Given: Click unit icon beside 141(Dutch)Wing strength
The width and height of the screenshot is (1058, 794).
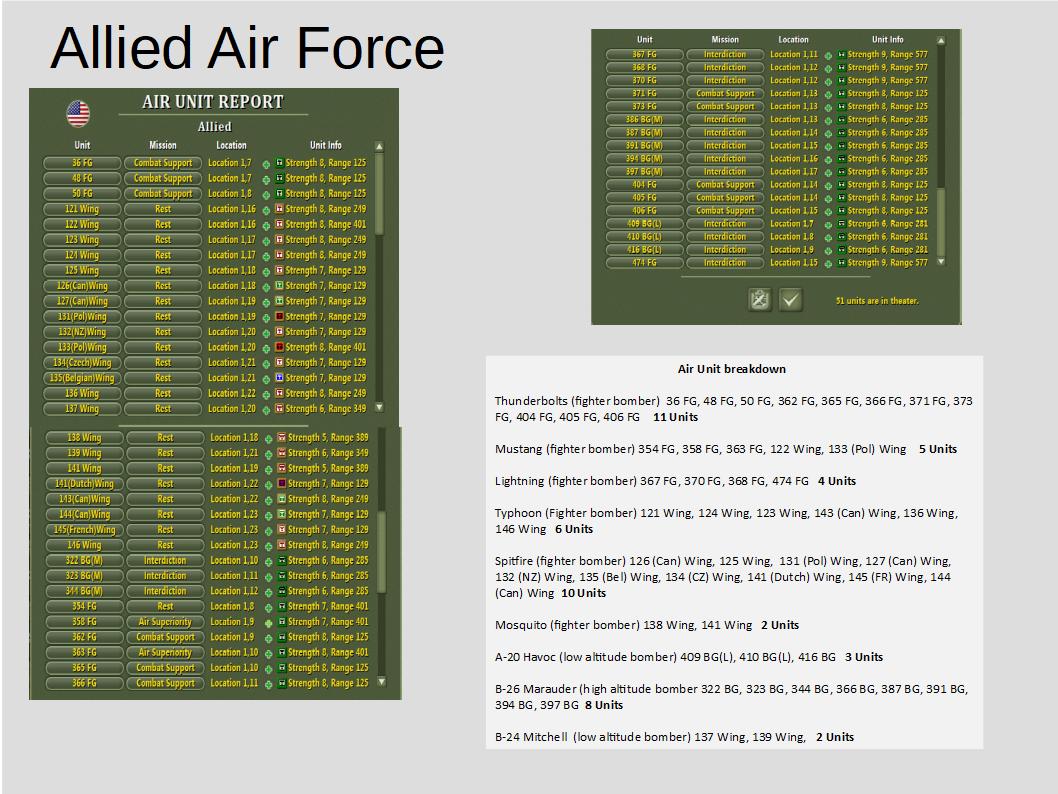Looking at the screenshot, I should [281, 484].
